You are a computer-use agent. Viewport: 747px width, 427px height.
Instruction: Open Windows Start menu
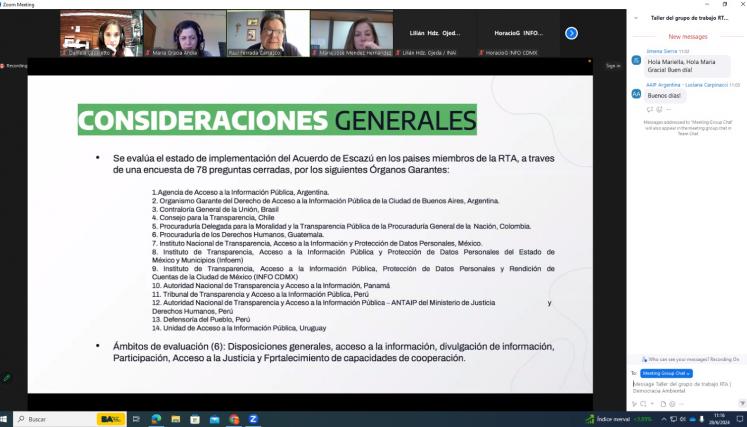[x=4, y=419]
